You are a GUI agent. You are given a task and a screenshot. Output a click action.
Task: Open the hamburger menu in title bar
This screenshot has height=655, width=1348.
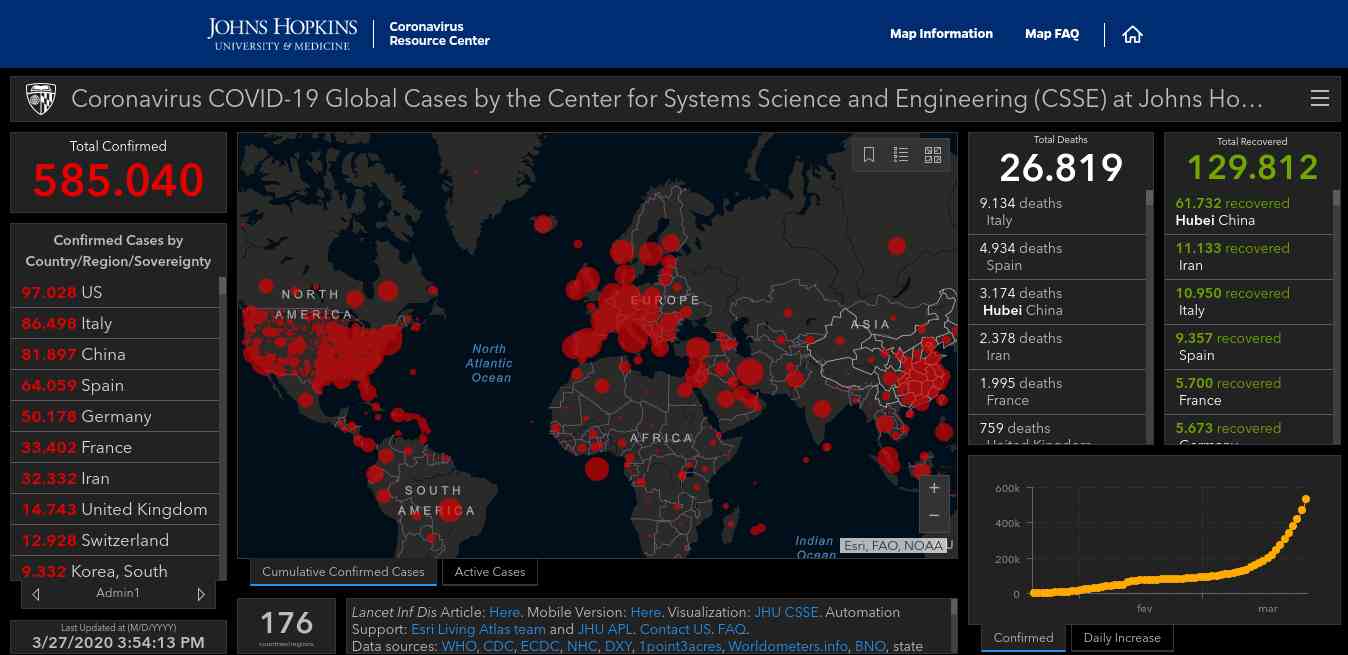pos(1319,99)
